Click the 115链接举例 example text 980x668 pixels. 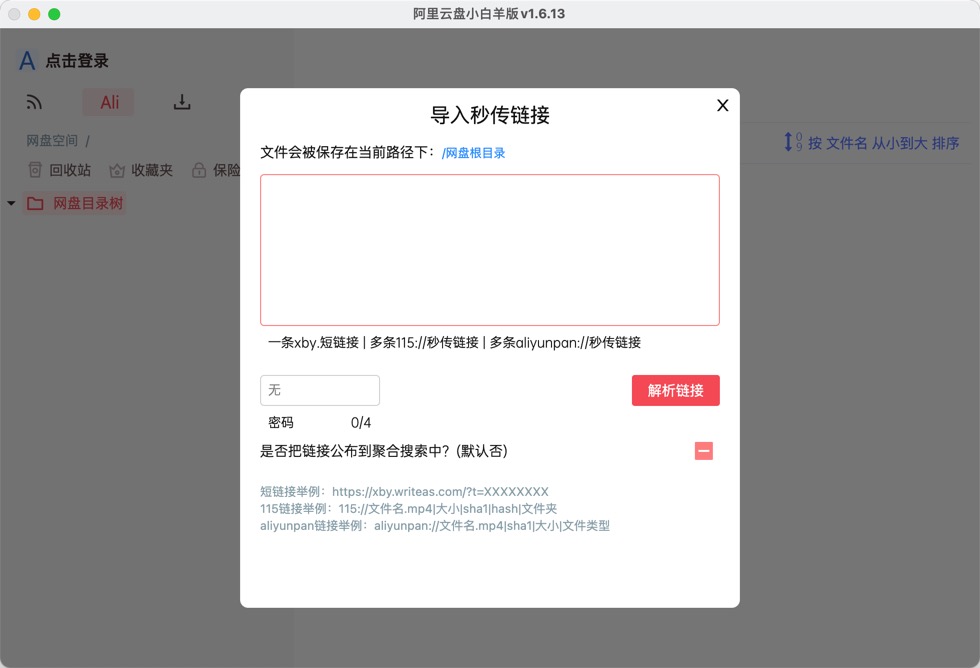click(408, 509)
